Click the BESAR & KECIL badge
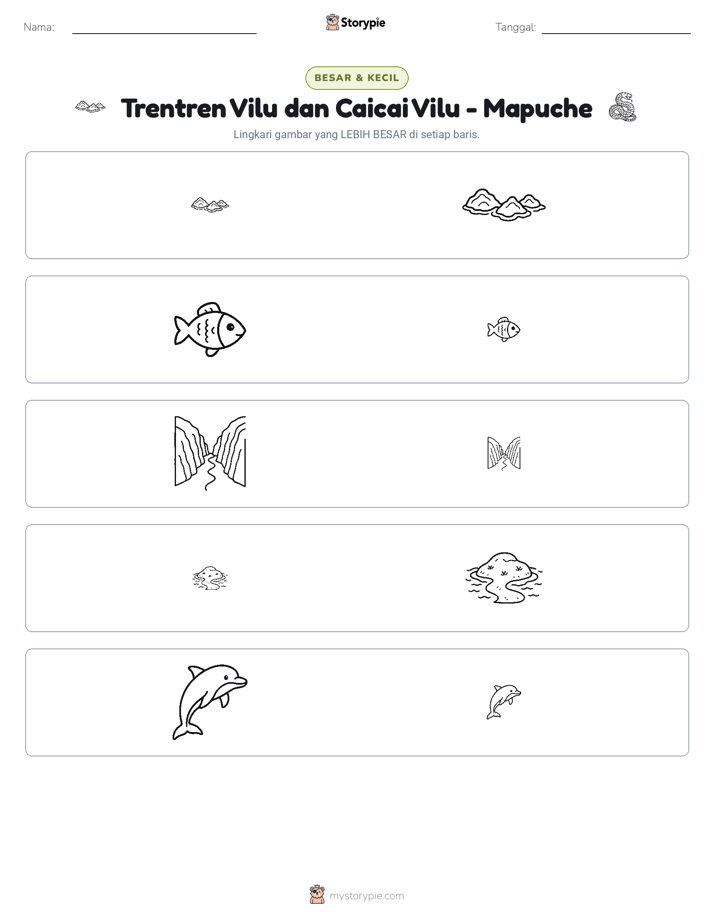This screenshot has height=924, width=714. click(356, 78)
